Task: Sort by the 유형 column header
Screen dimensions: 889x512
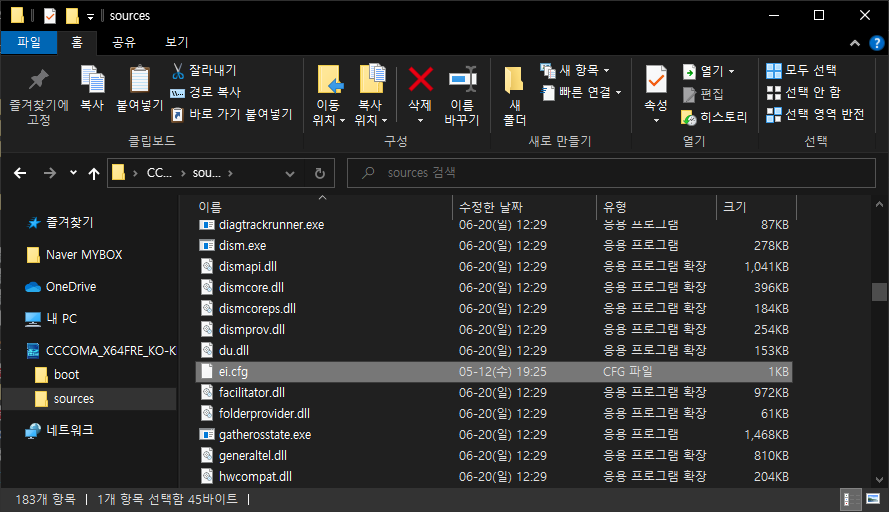Action: [656, 207]
